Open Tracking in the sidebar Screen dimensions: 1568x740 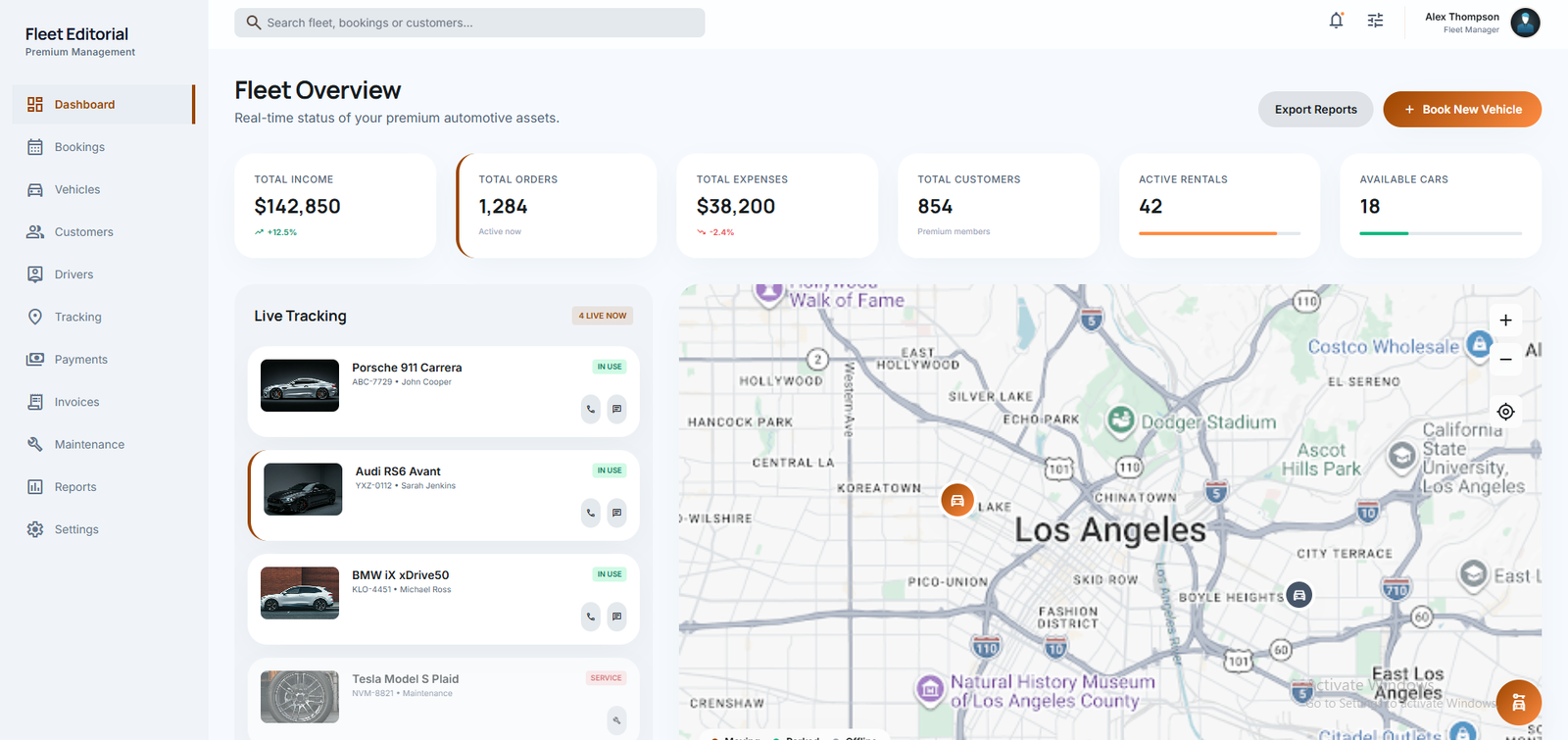coord(103,317)
